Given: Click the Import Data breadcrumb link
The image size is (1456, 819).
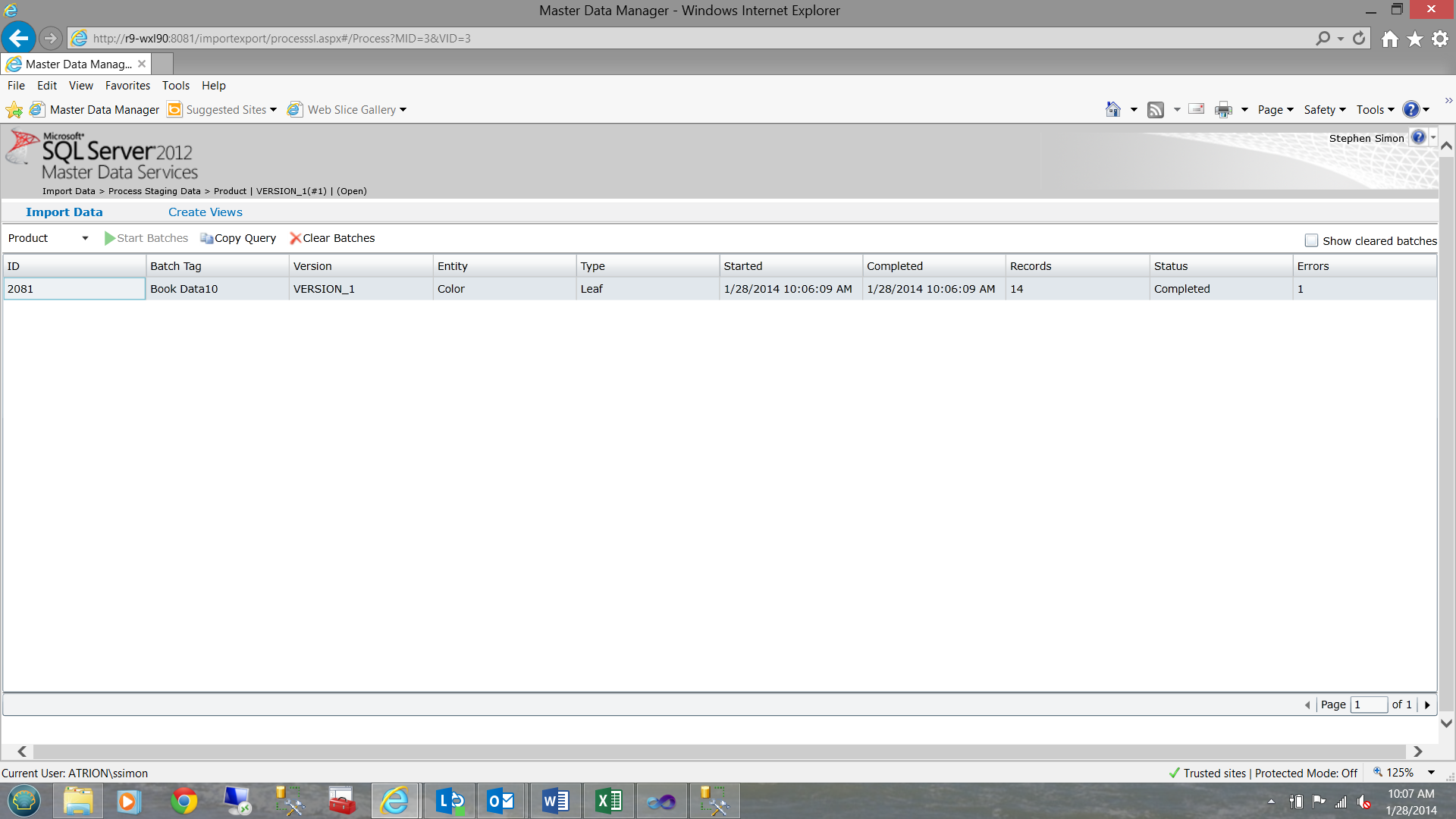Looking at the screenshot, I should (x=68, y=191).
